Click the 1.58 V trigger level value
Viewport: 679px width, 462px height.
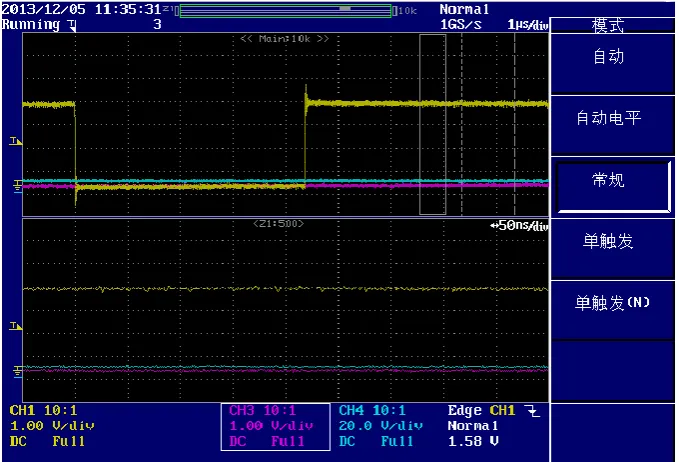pos(473,441)
